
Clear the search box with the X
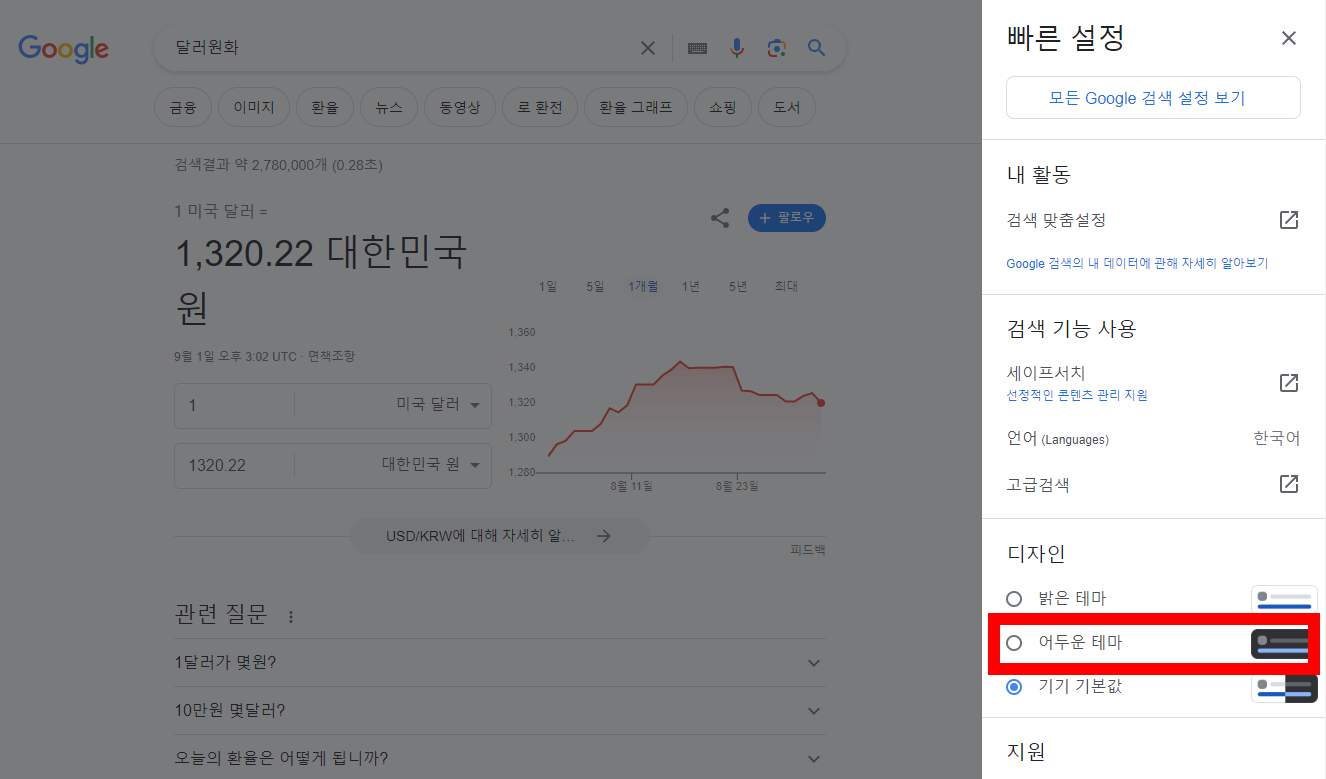pyautogui.click(x=647, y=48)
